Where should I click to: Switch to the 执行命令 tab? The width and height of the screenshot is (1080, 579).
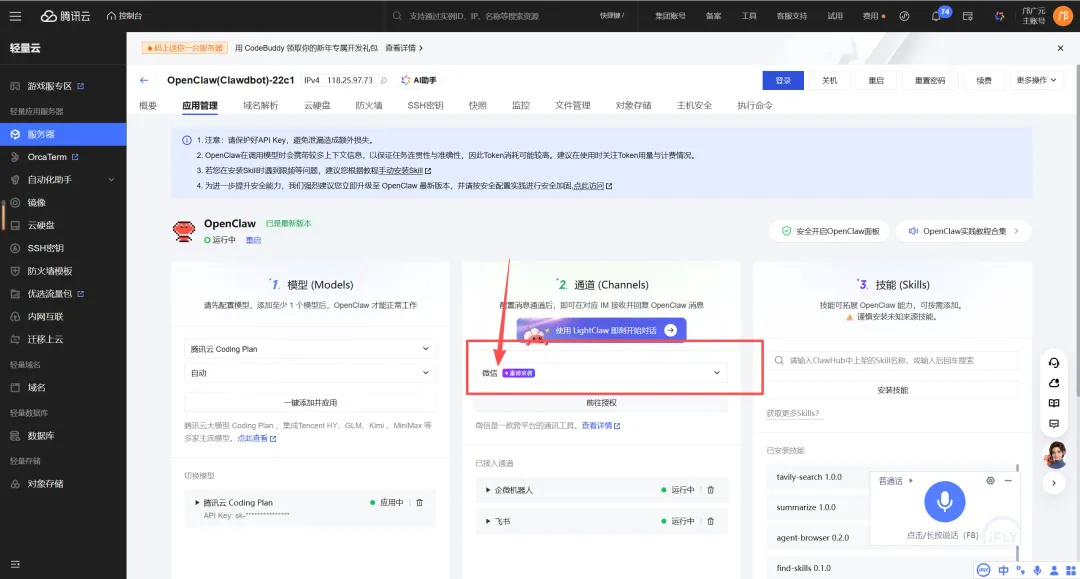755,105
